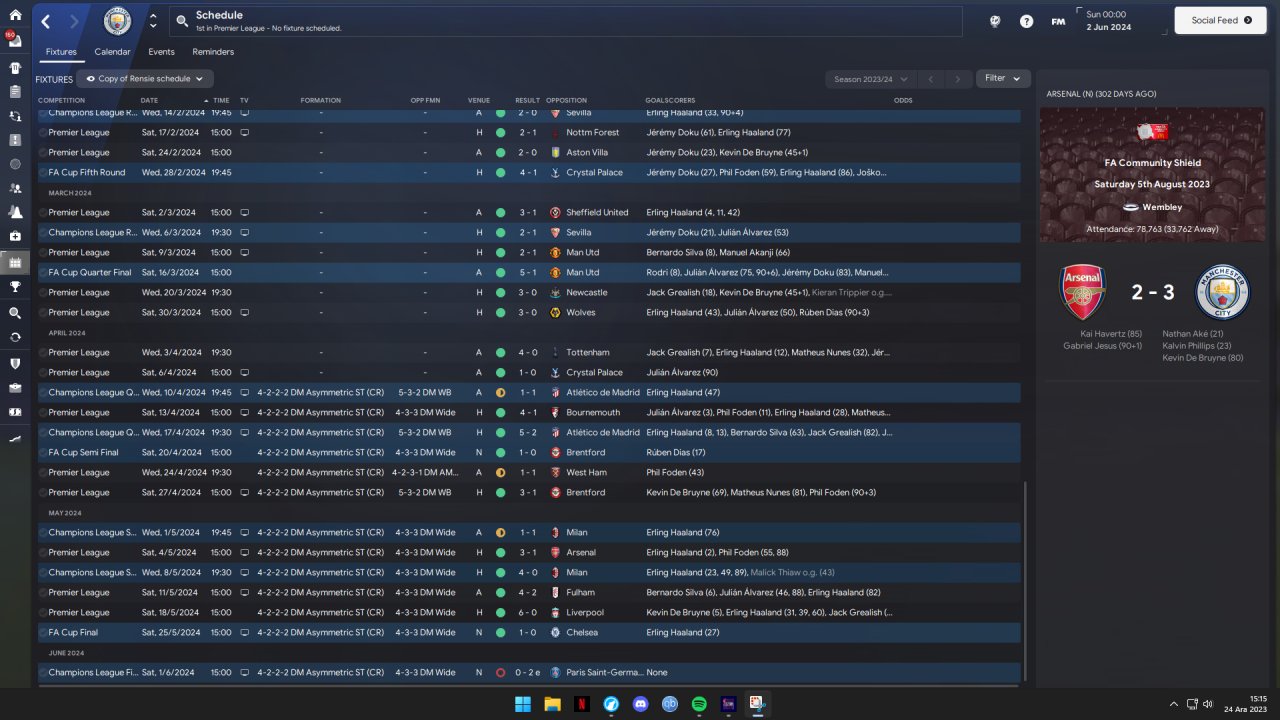The image size is (1280, 720).
Task: Click the date display Sun 2 Jun 2024
Action: [x=1120, y=20]
